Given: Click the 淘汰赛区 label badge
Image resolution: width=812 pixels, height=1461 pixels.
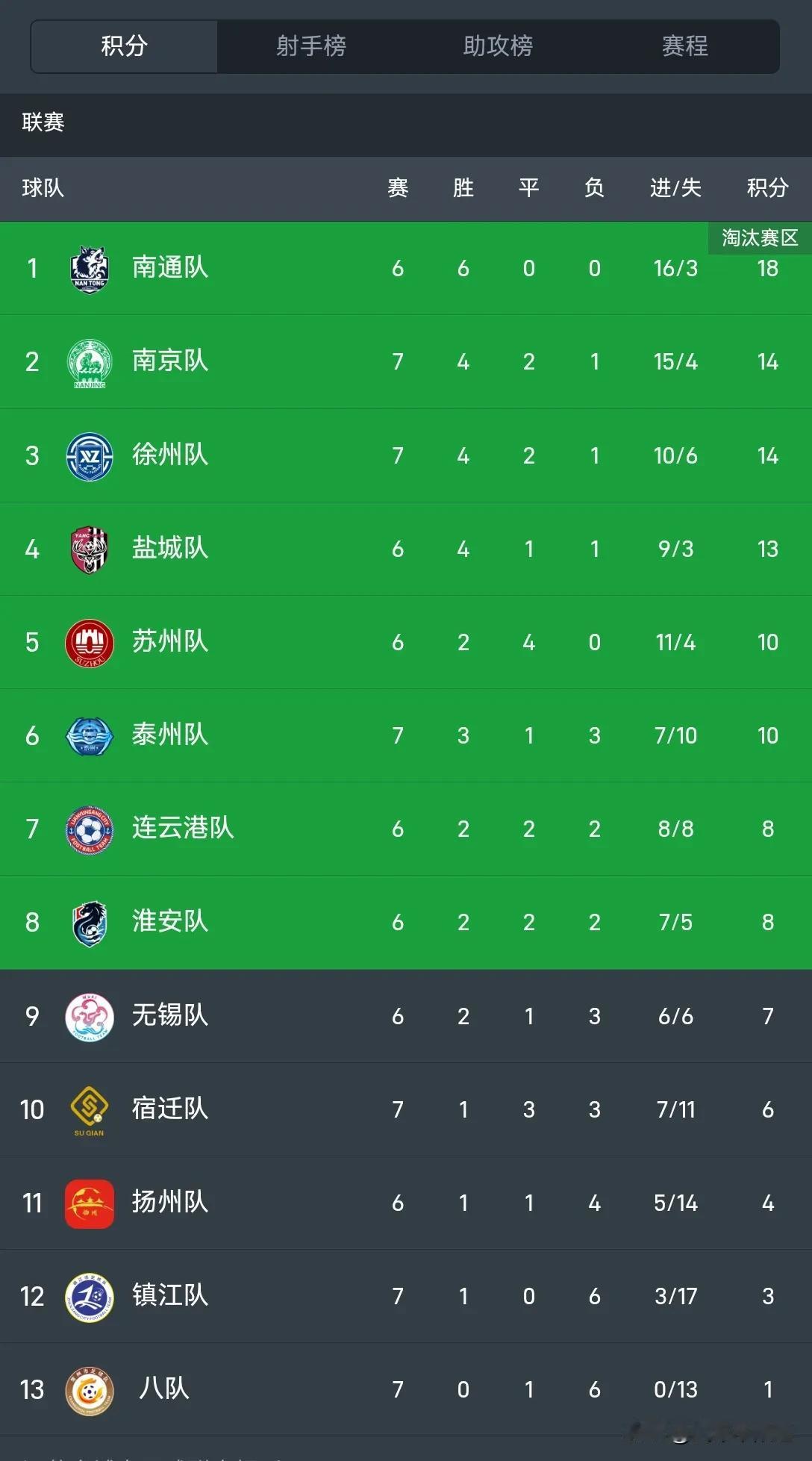Looking at the screenshot, I should pyautogui.click(x=760, y=238).
